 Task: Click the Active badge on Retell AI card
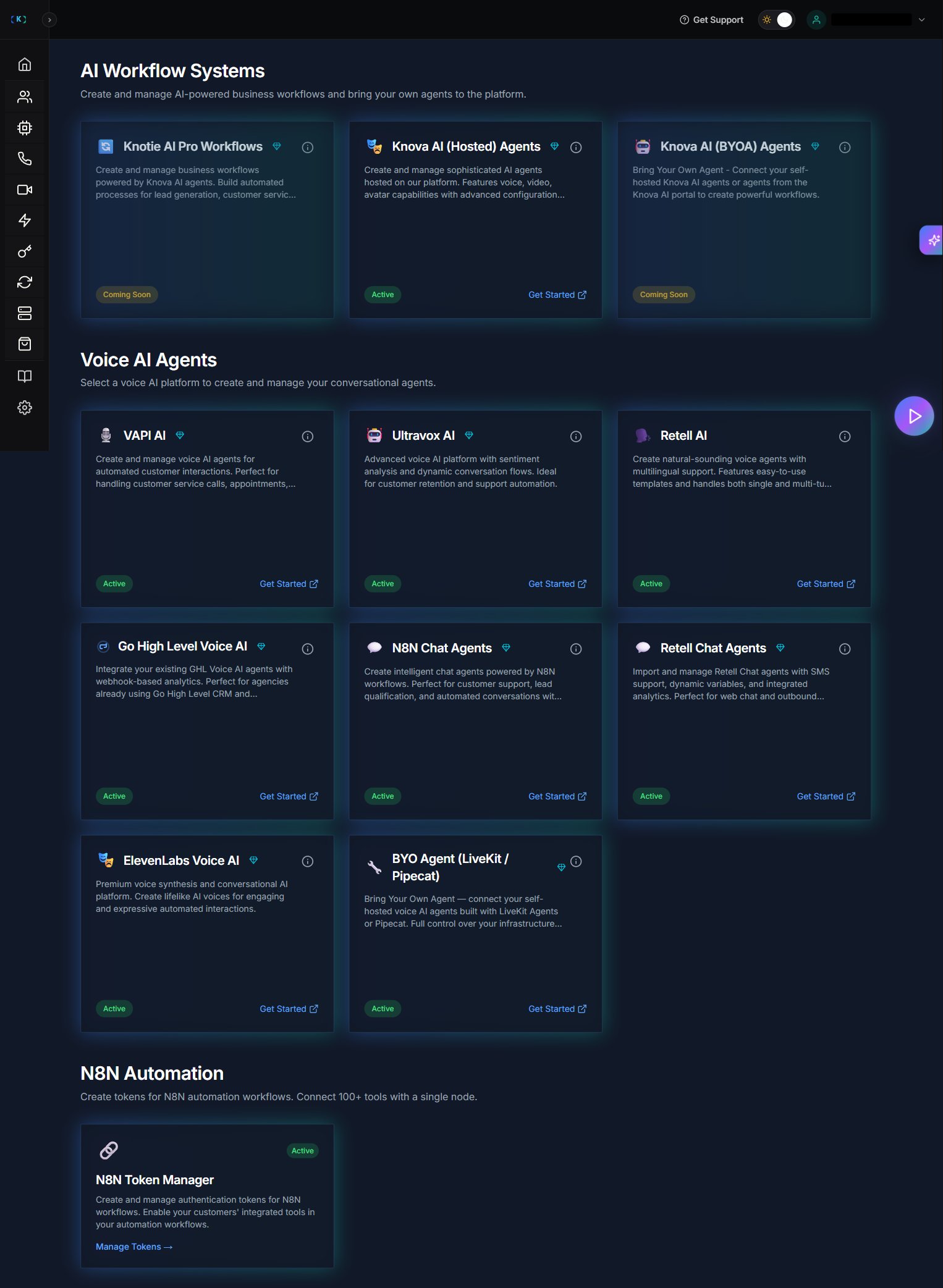pyautogui.click(x=651, y=584)
